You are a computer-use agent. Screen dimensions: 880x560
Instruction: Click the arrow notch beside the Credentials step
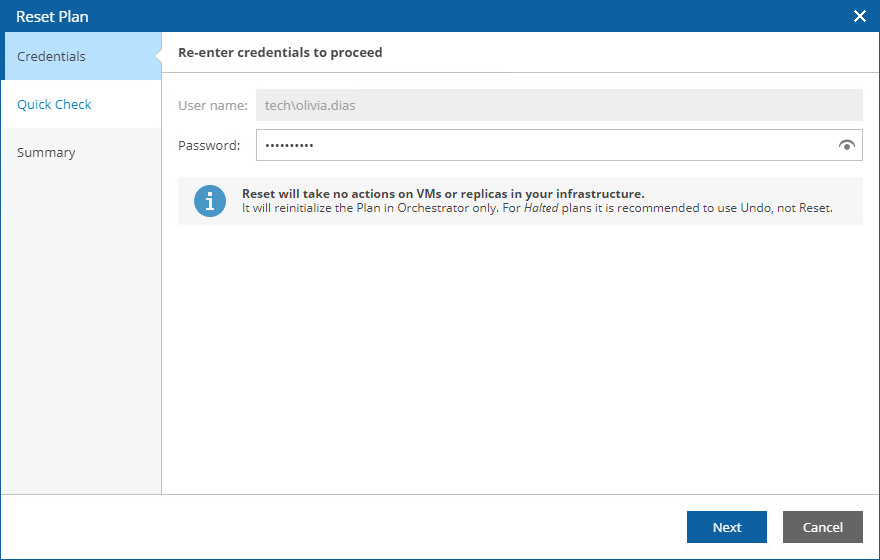[x=156, y=56]
